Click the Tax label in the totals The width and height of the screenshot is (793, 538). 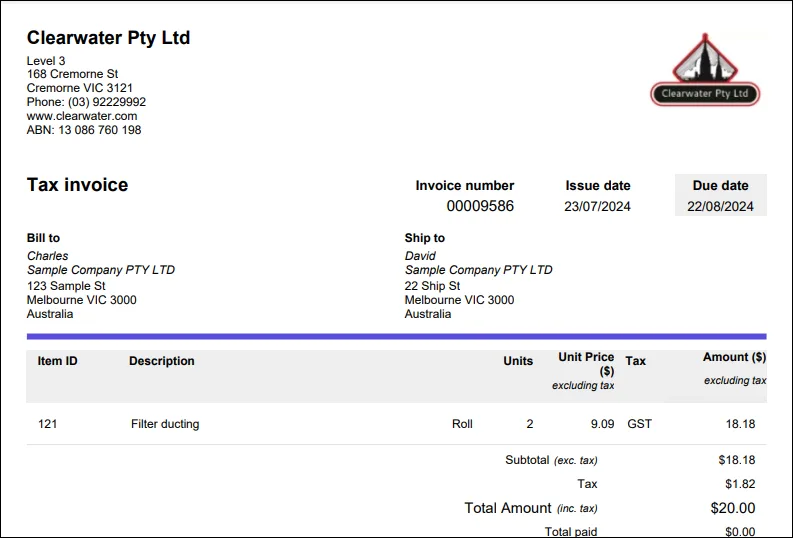click(x=587, y=484)
